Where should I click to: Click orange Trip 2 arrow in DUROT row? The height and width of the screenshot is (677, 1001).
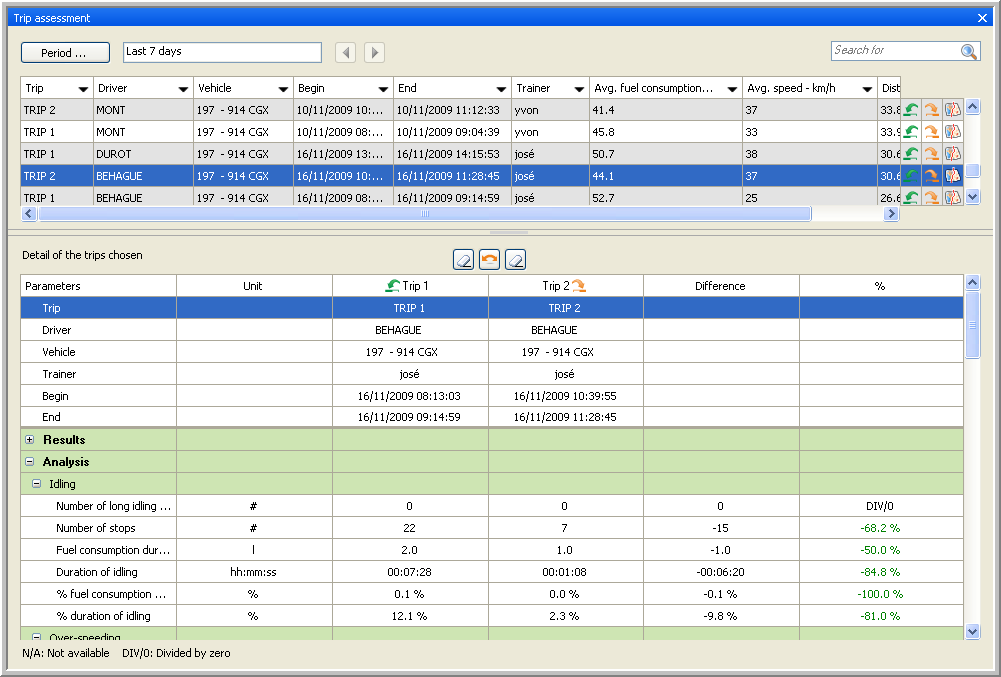click(931, 154)
